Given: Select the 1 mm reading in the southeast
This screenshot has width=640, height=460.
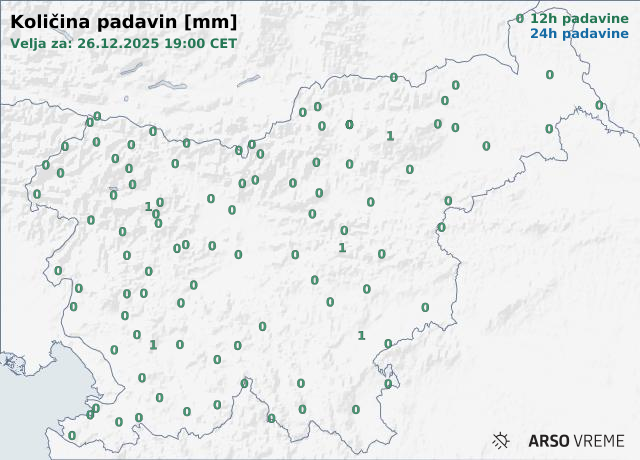Looking at the screenshot, I should click(361, 335).
